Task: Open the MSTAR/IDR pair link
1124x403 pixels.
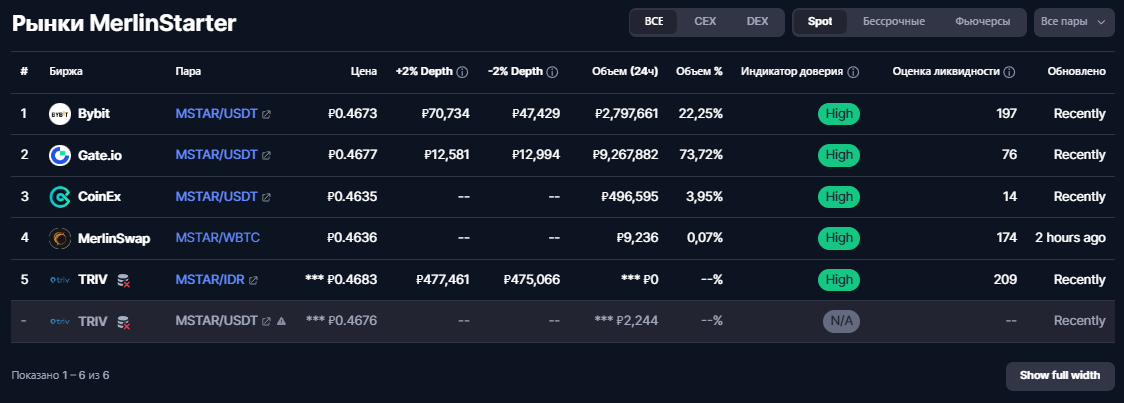Action: point(210,280)
